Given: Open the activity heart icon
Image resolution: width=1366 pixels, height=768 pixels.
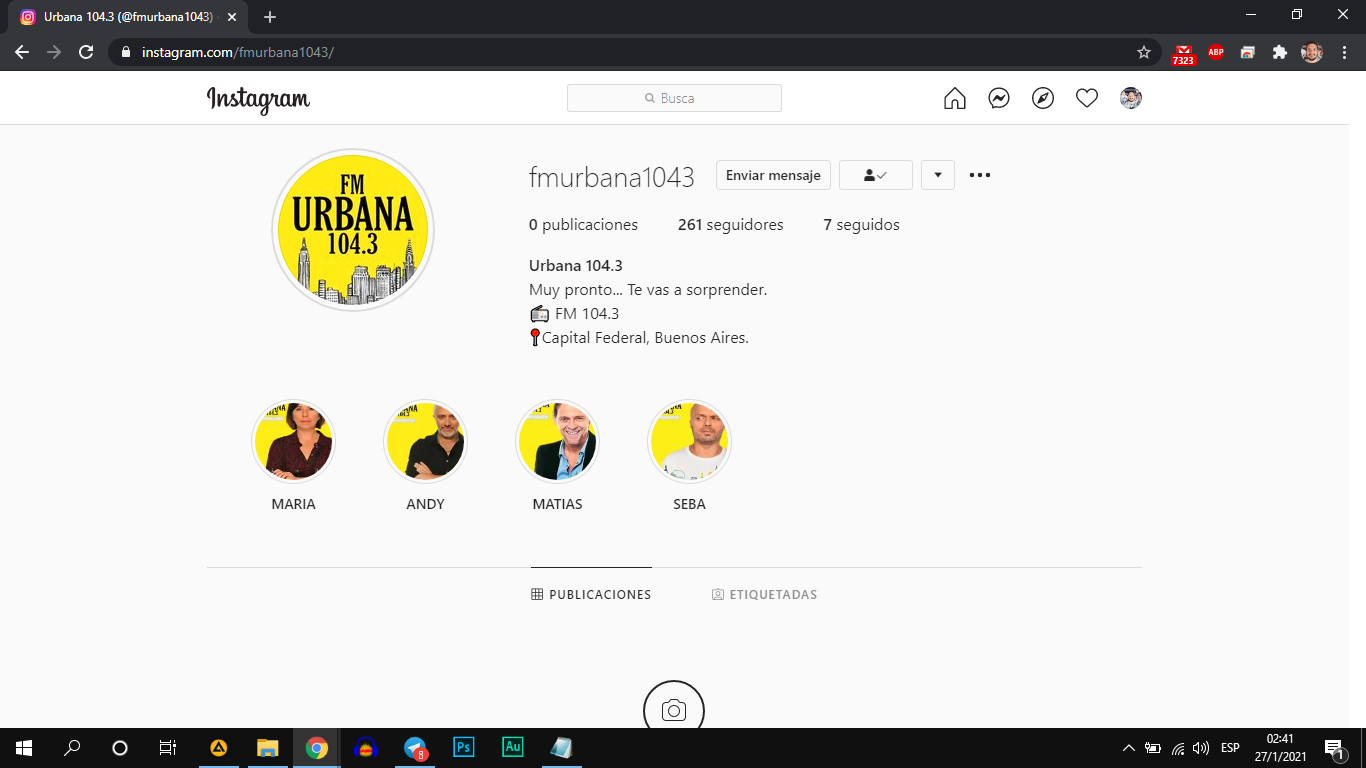Looking at the screenshot, I should [x=1087, y=98].
